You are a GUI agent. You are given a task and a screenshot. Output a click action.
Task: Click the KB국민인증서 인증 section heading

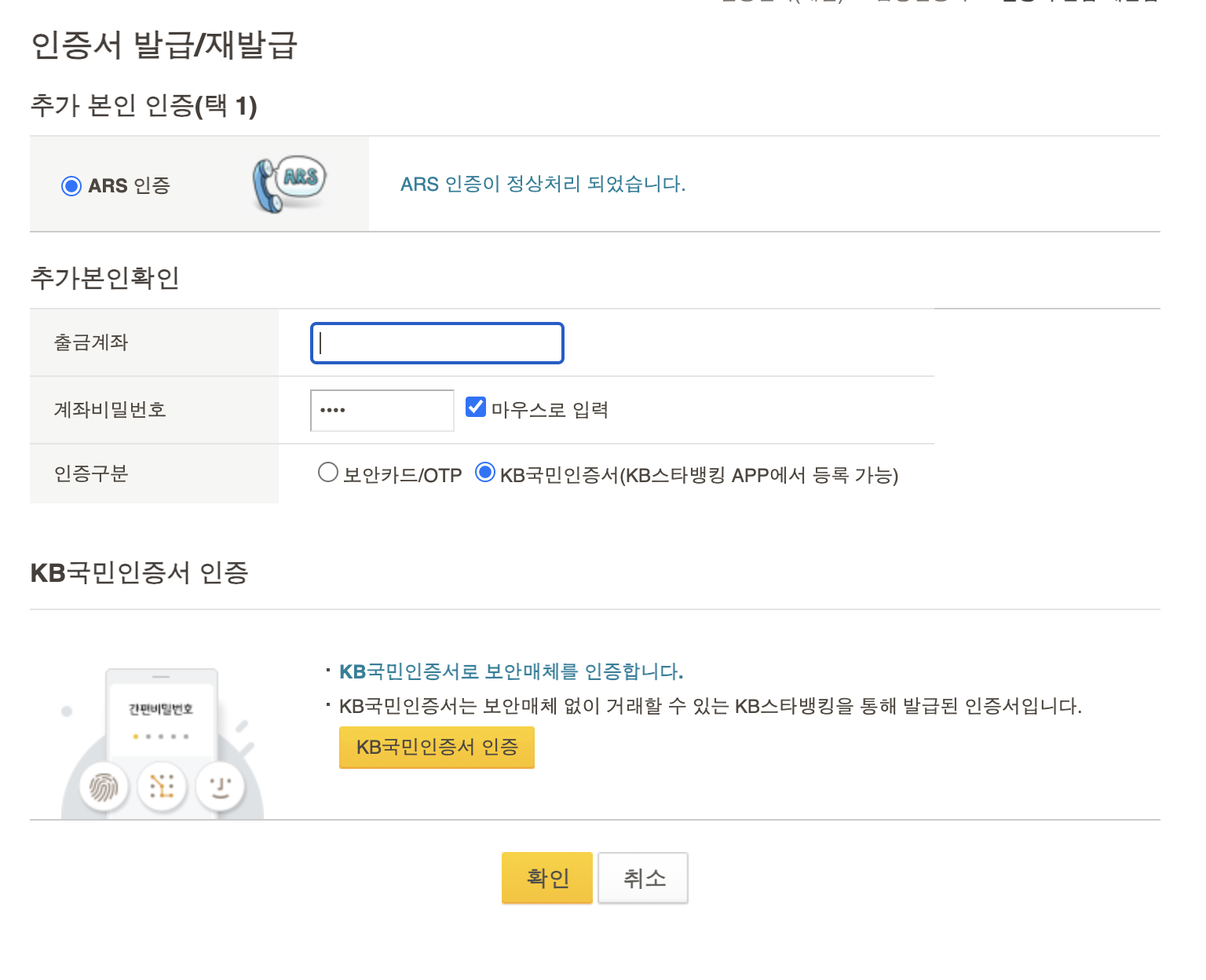pos(140,572)
